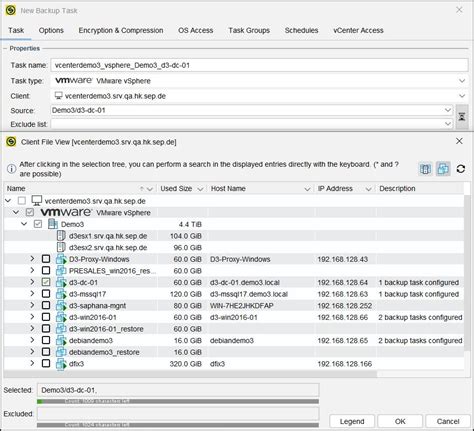
Task: Switch to the Task Groups tab
Action: (x=249, y=30)
